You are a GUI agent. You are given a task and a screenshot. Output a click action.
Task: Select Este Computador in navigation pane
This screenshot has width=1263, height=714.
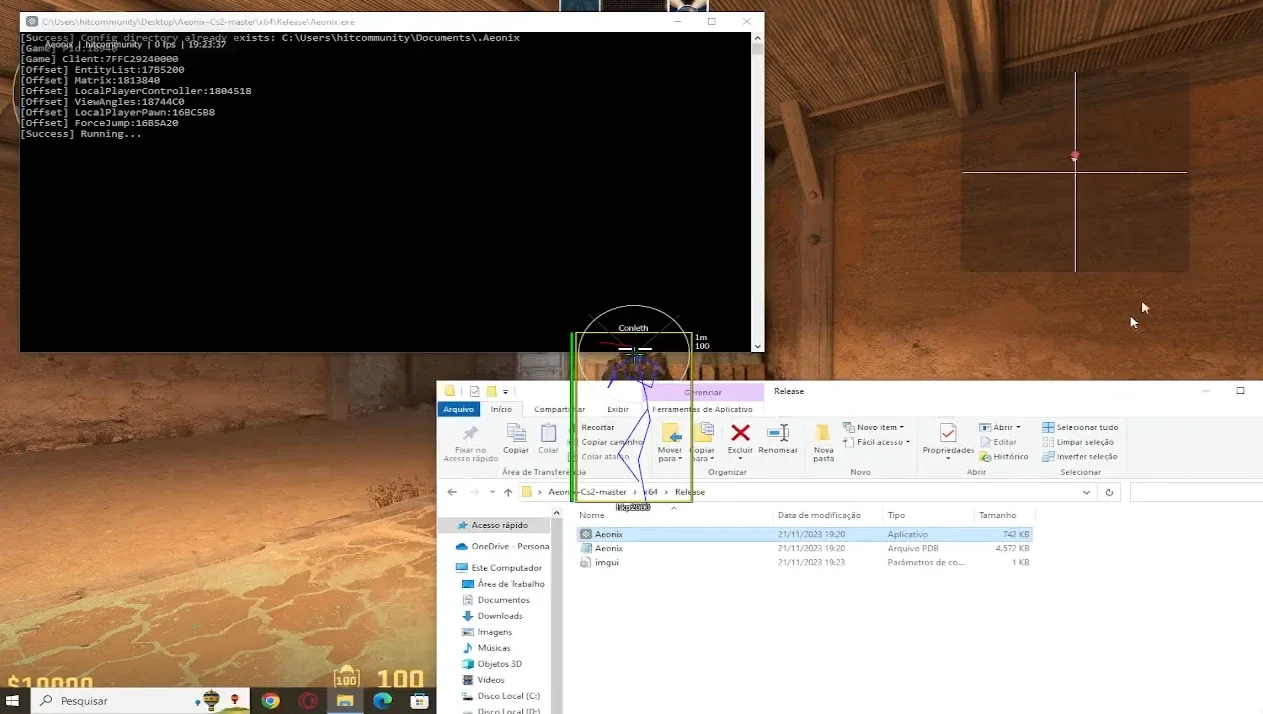click(x=497, y=568)
